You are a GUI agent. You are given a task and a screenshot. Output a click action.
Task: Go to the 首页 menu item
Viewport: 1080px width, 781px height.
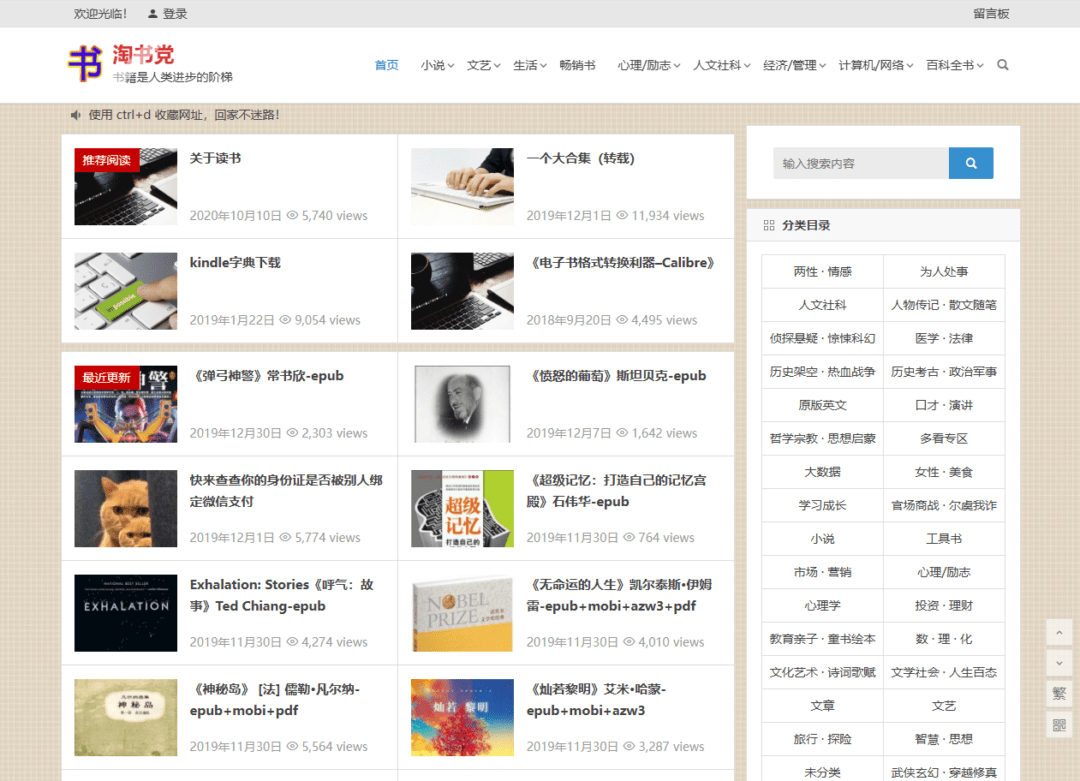point(386,65)
